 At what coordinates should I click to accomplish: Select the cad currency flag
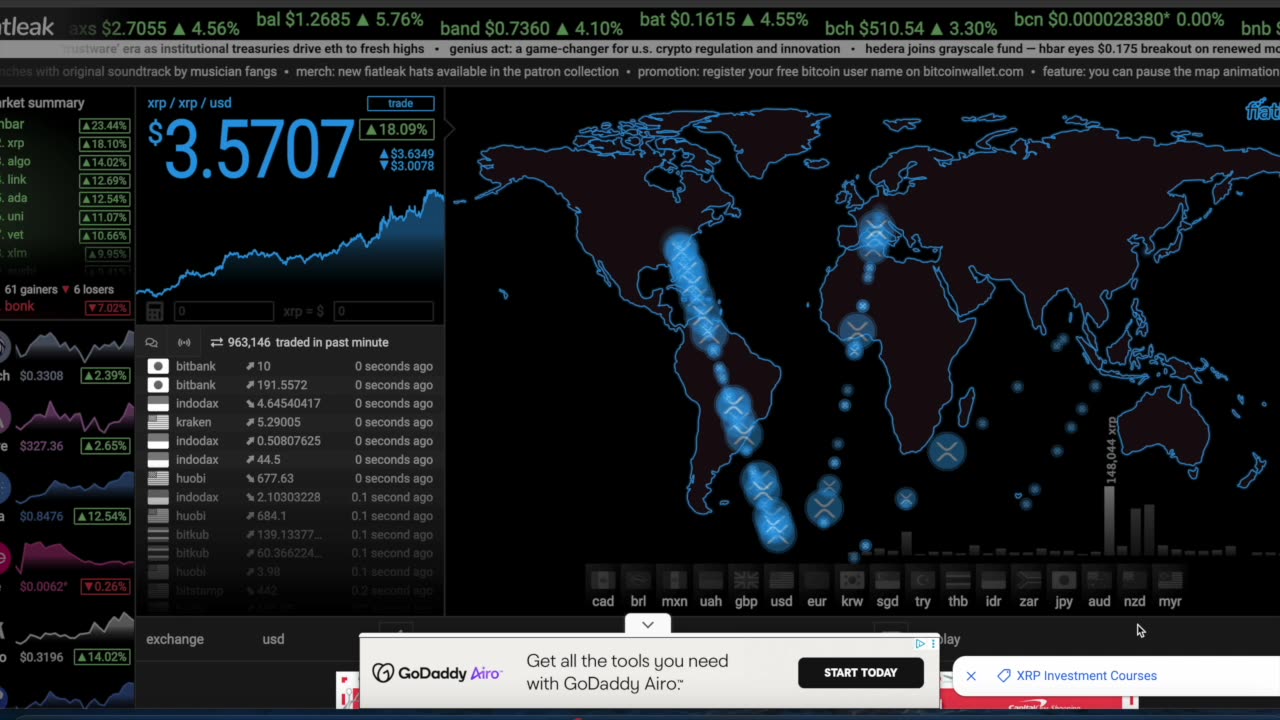pos(602,580)
